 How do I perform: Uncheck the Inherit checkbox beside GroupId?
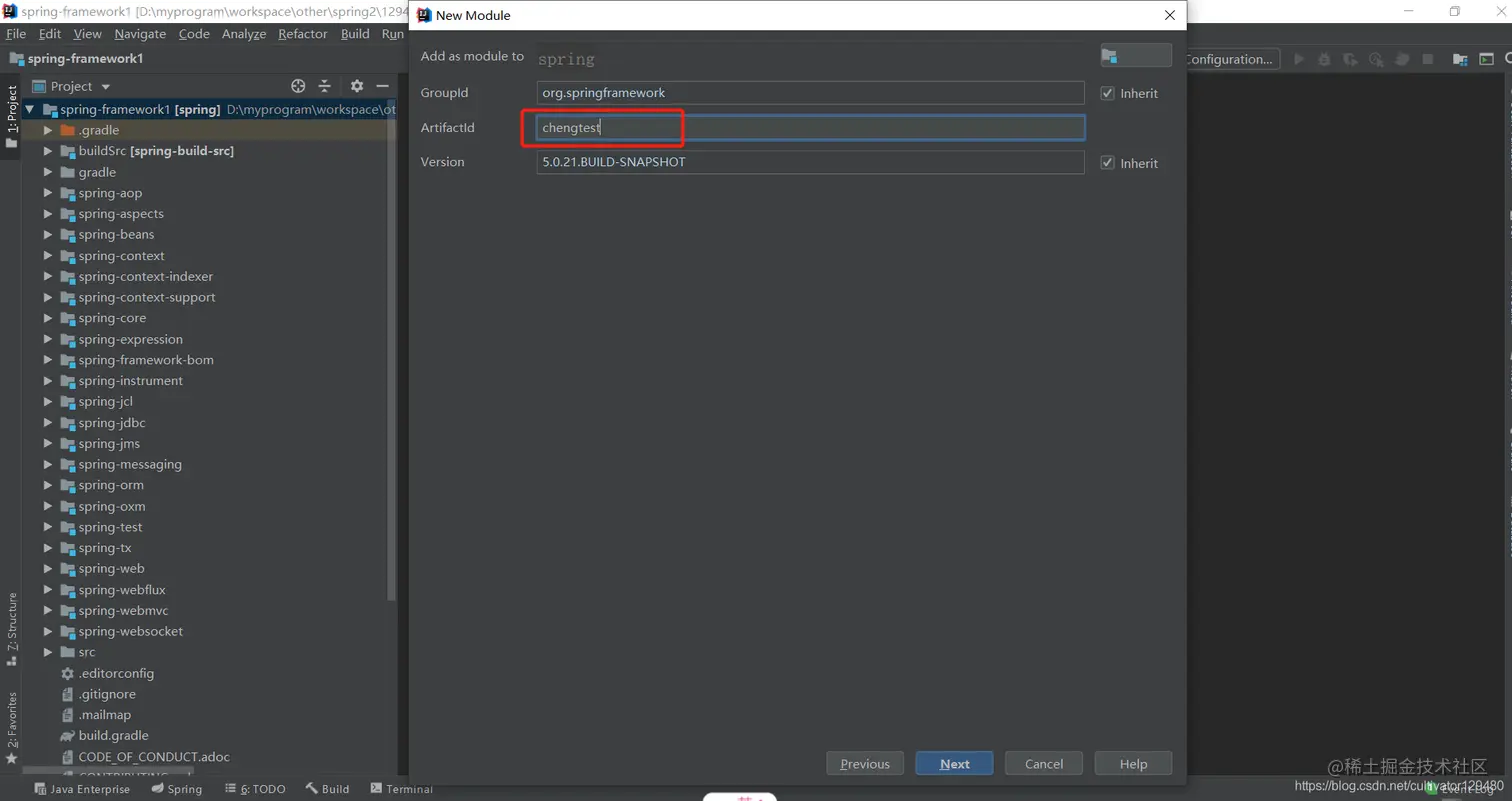tap(1107, 93)
